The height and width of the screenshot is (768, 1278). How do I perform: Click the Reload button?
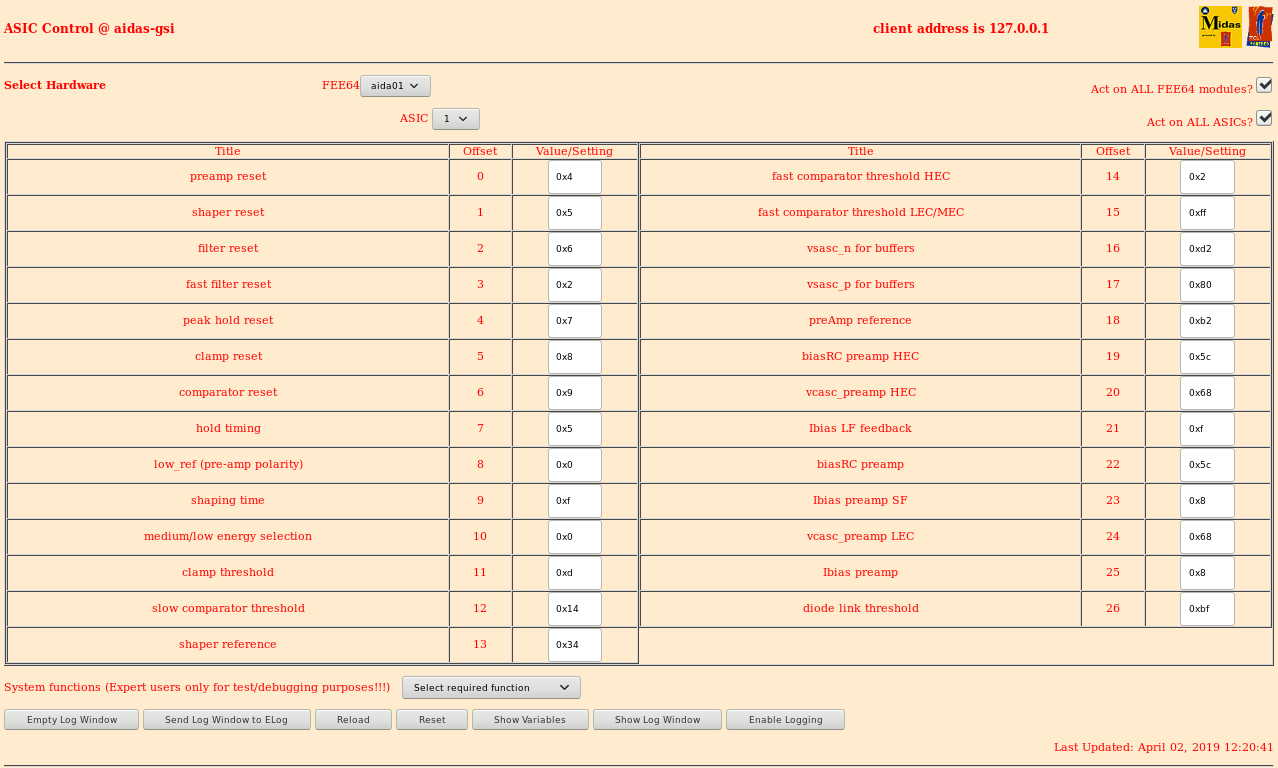(x=353, y=720)
